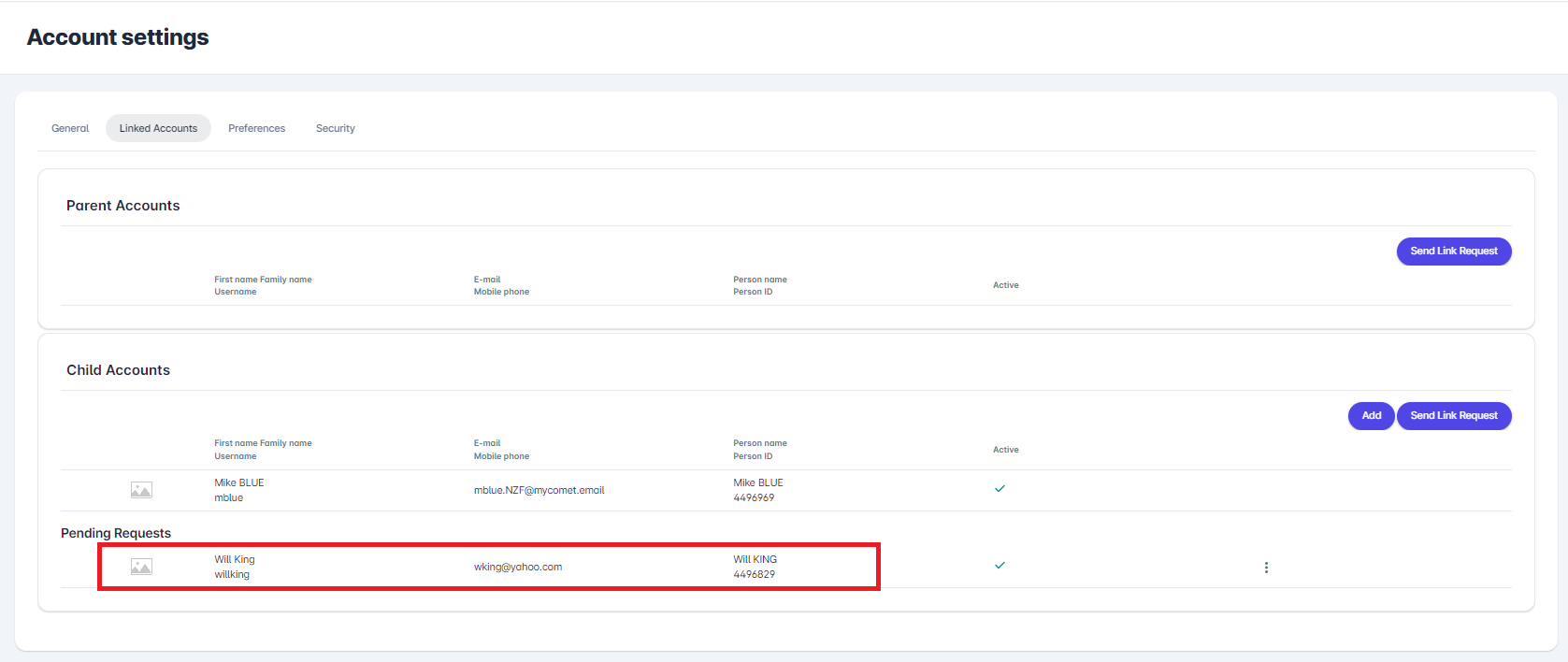Click Will King's profile picture placeholder

tap(141, 567)
